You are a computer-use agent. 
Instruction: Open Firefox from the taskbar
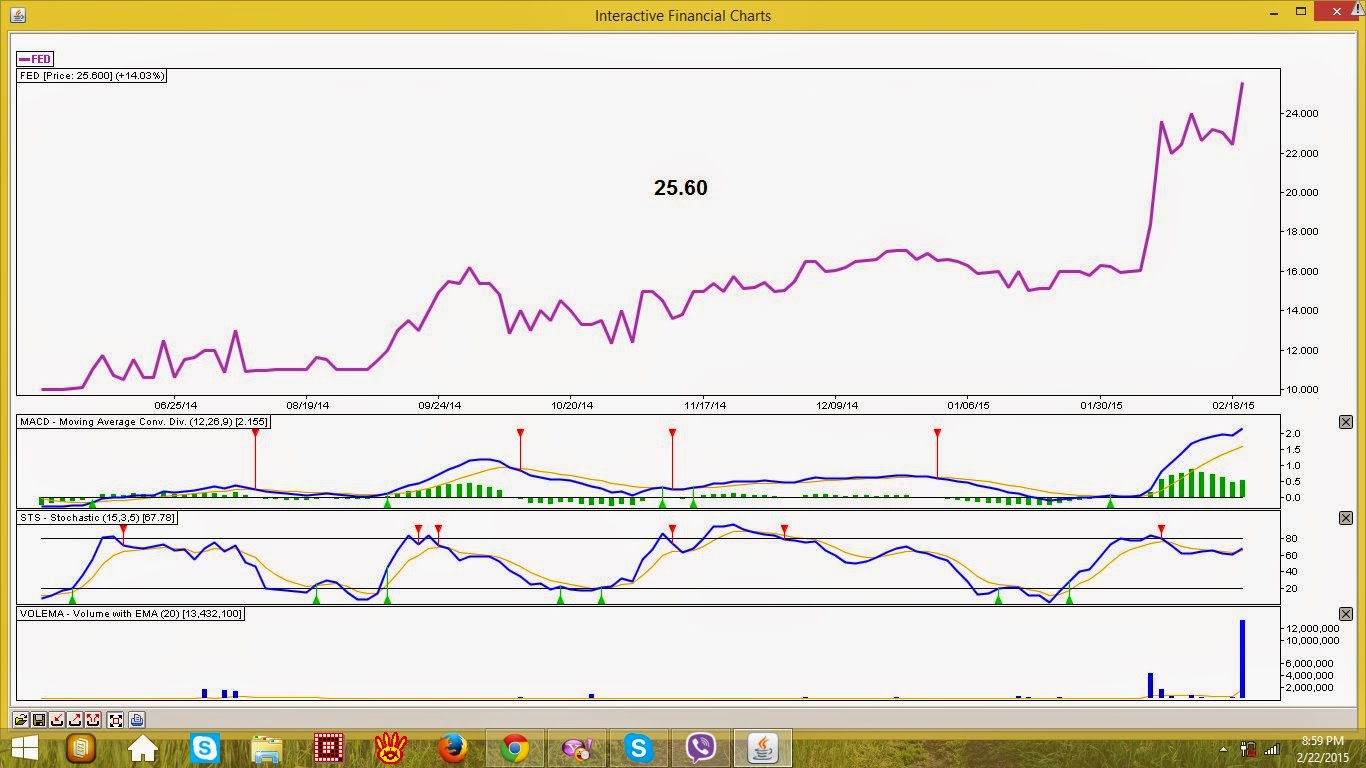(x=452, y=747)
